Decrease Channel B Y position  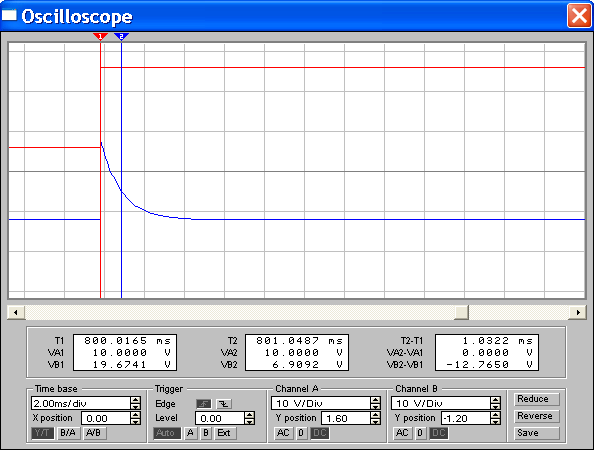tap(496, 422)
